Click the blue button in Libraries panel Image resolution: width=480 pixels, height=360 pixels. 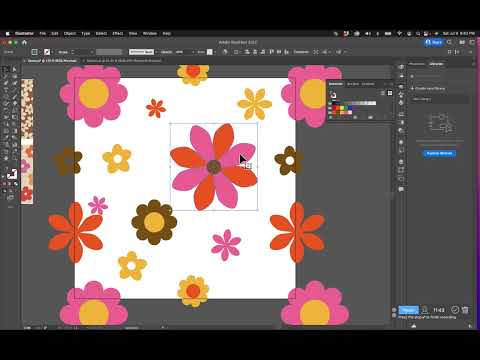440,153
